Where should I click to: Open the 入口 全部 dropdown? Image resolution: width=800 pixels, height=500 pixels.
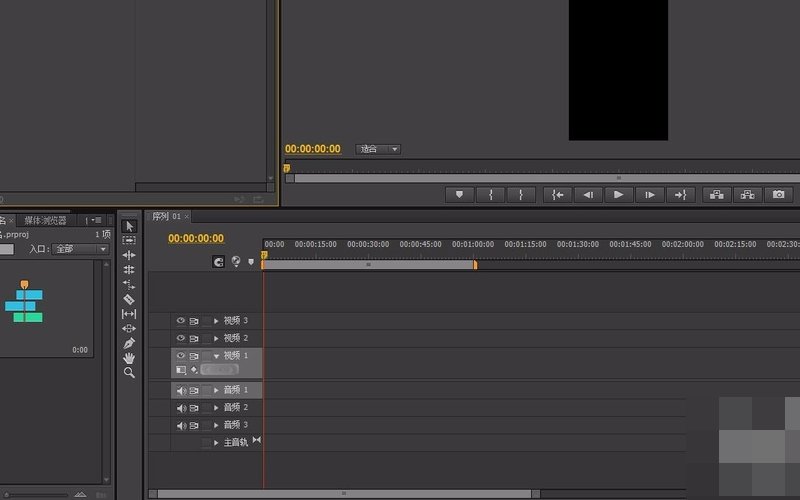[80, 249]
